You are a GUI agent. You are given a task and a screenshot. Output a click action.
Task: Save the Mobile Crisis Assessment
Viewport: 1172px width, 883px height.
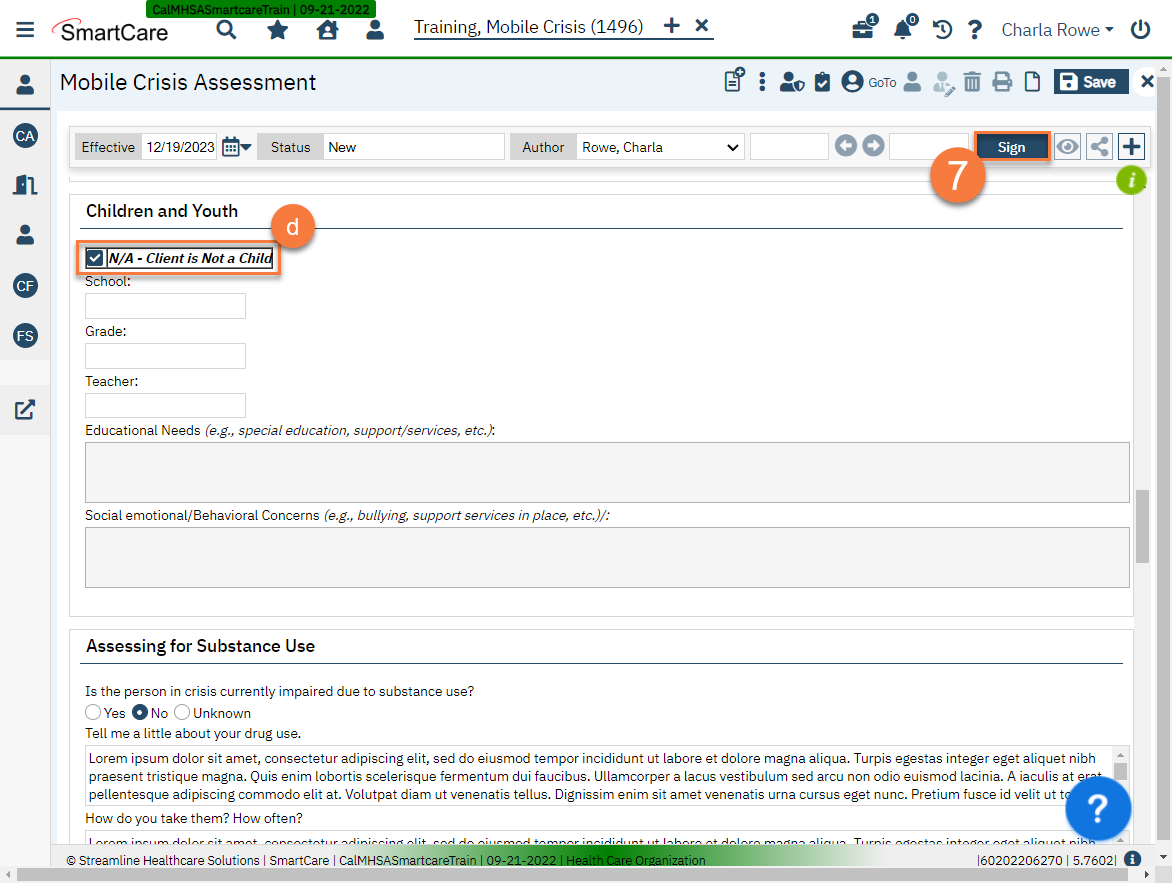click(1090, 82)
